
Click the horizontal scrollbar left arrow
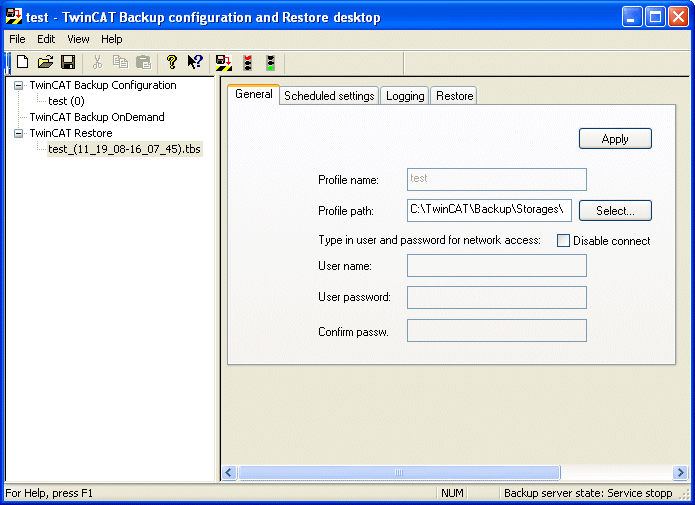click(229, 473)
